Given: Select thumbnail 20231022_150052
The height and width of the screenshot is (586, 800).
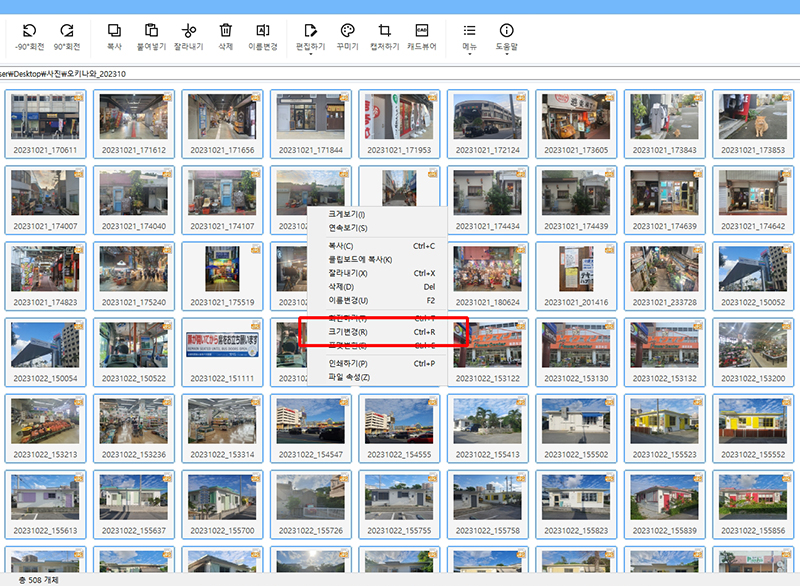Looking at the screenshot, I should coord(753,276).
